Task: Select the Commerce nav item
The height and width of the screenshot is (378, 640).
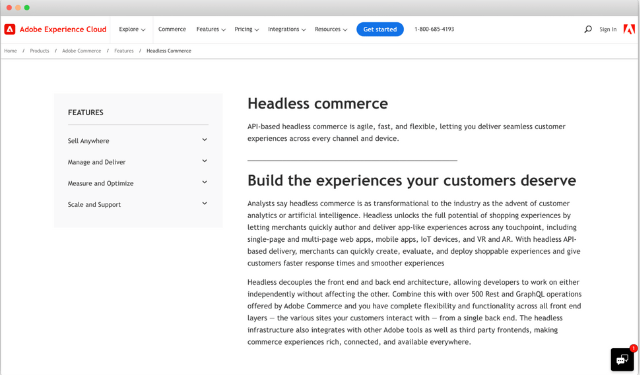Action: 172,29
